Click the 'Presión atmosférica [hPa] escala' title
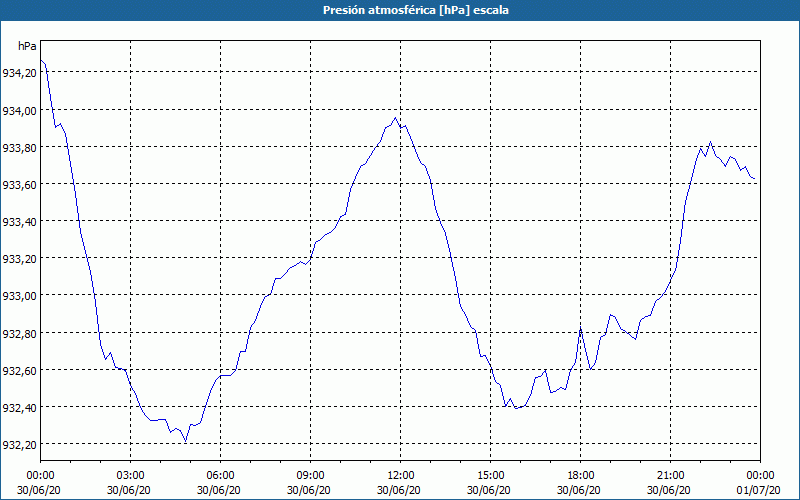The image size is (800, 500). pos(416,10)
